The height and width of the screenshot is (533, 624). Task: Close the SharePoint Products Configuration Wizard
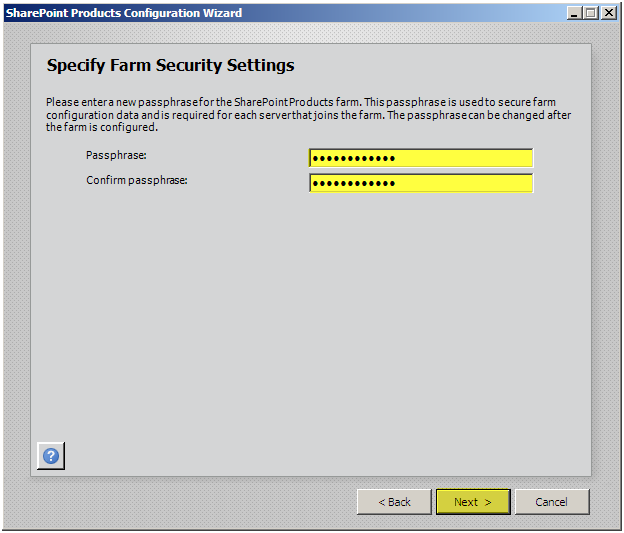click(608, 13)
